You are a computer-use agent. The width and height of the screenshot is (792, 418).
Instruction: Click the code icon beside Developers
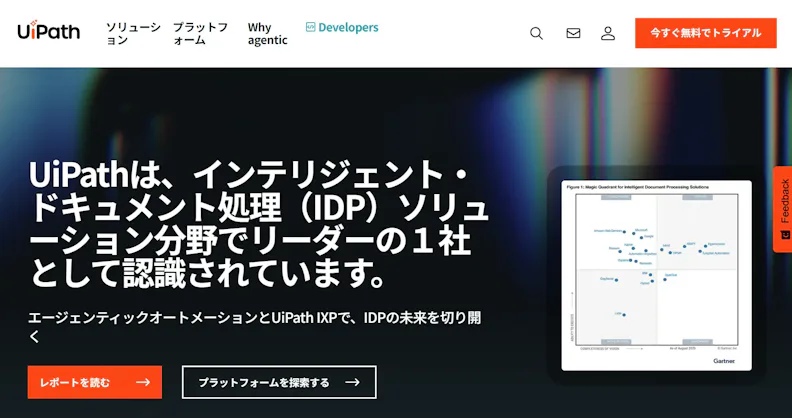coord(311,27)
